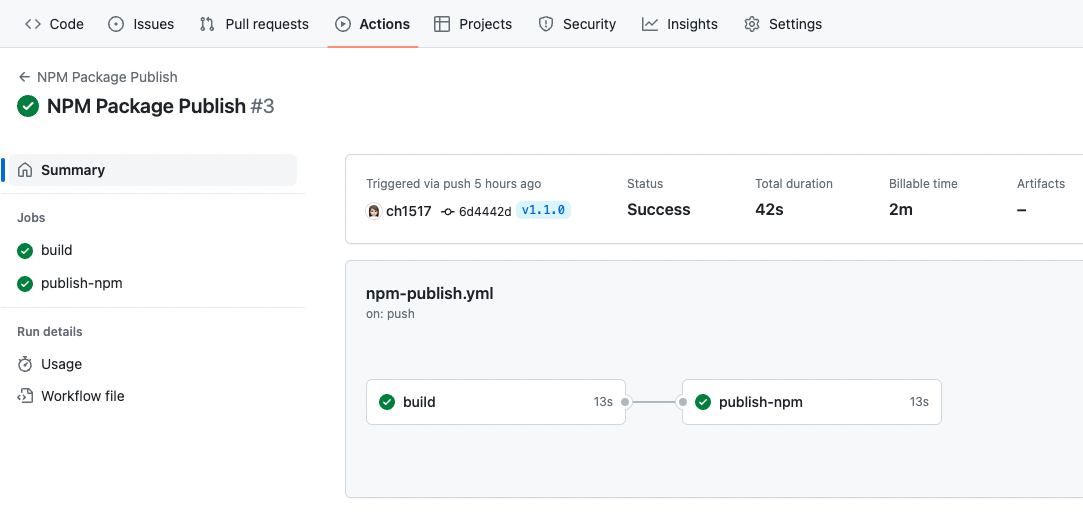This screenshot has height=531, width=1083.
Task: Click the Workflow file code icon
Action: point(25,396)
